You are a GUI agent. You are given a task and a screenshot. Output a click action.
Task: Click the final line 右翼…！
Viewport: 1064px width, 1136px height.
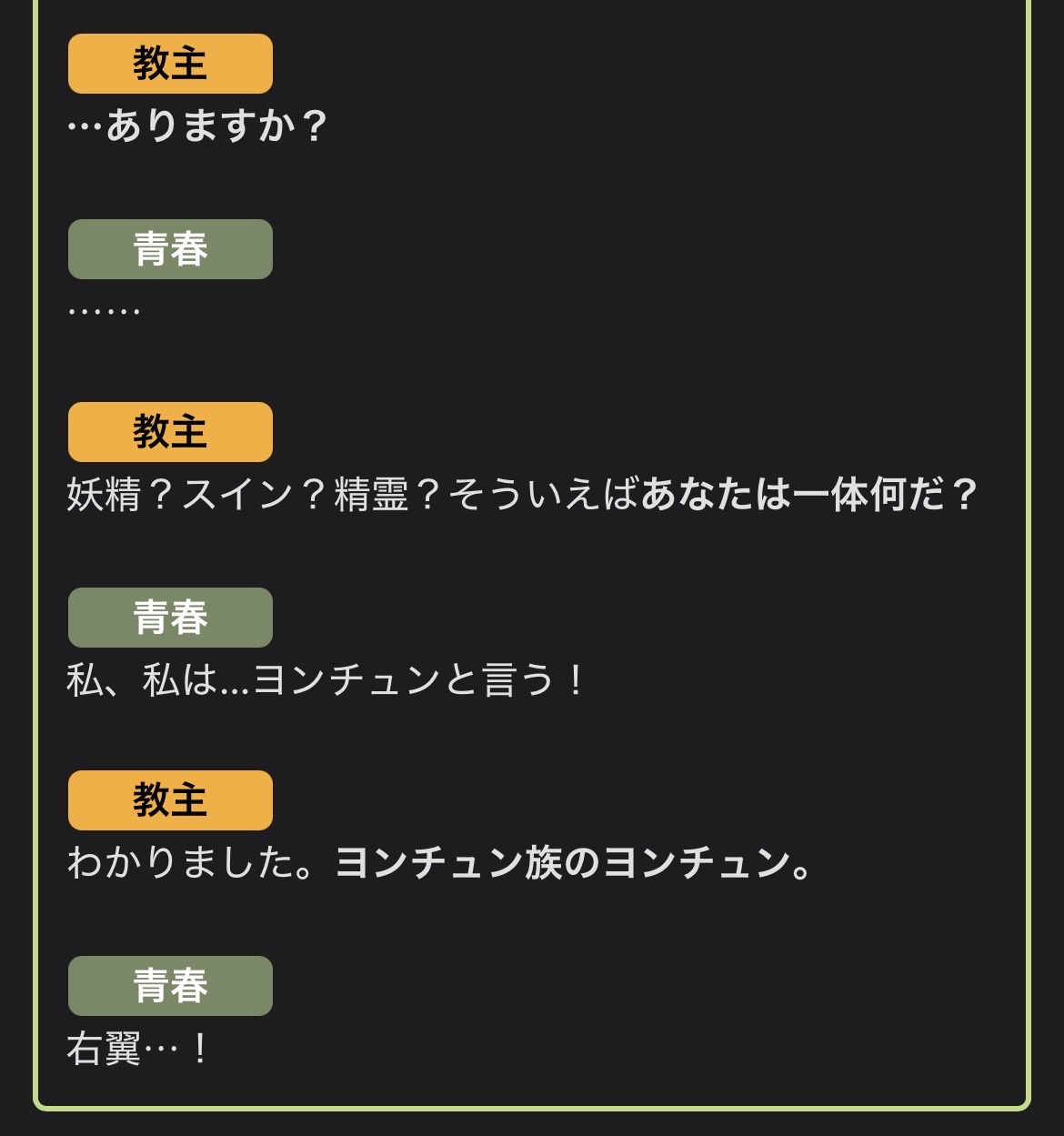click(x=138, y=1049)
